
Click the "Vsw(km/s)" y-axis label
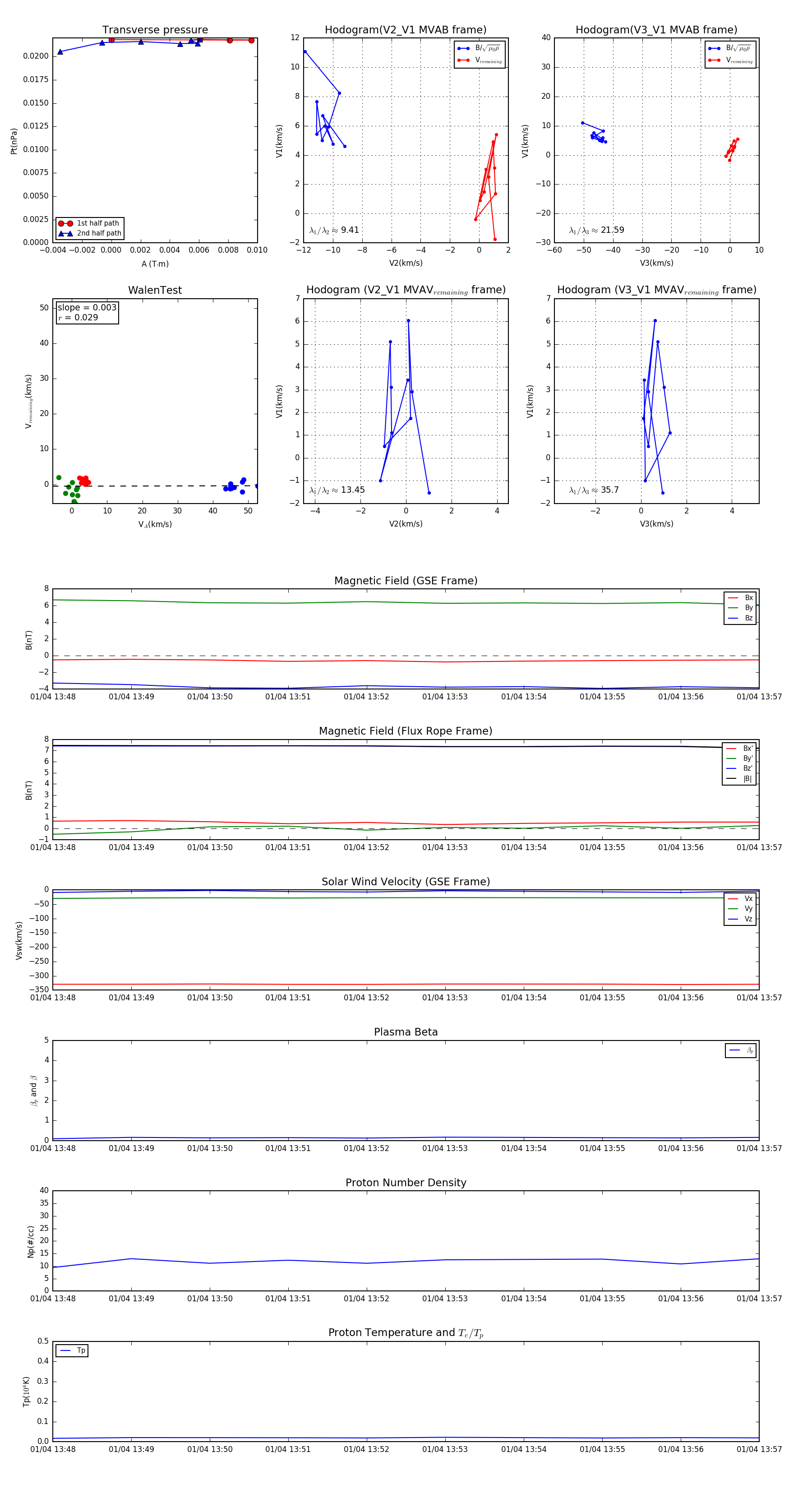[19, 941]
